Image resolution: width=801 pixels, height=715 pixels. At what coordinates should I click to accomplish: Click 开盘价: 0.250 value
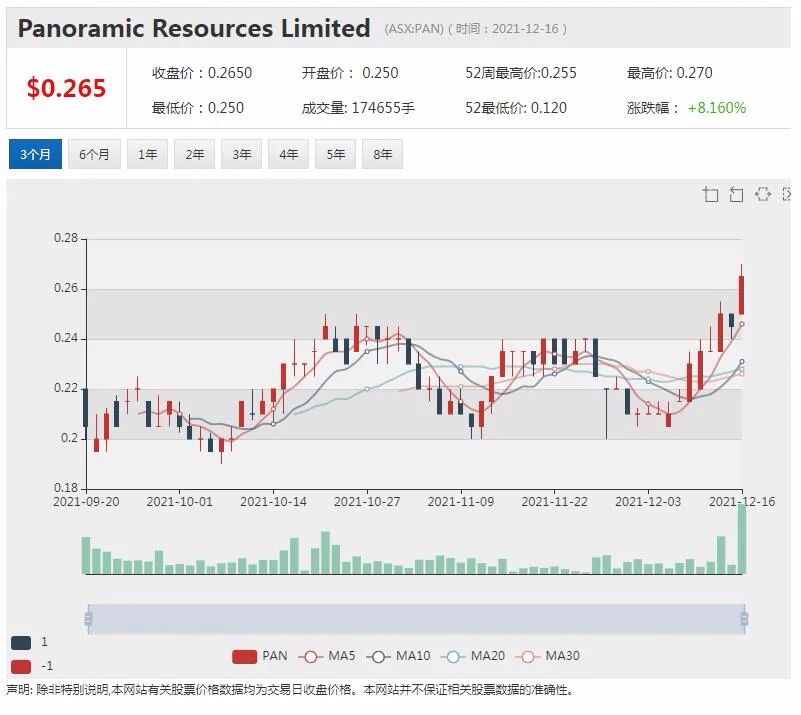[350, 73]
